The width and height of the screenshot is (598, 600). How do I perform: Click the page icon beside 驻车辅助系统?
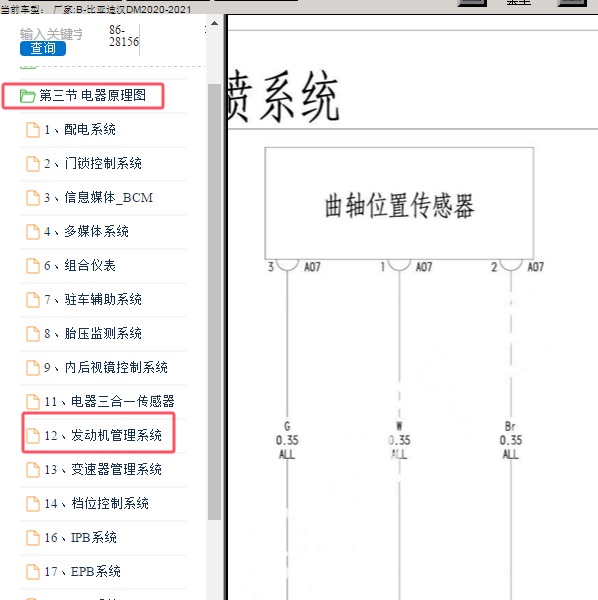pyautogui.click(x=33, y=300)
